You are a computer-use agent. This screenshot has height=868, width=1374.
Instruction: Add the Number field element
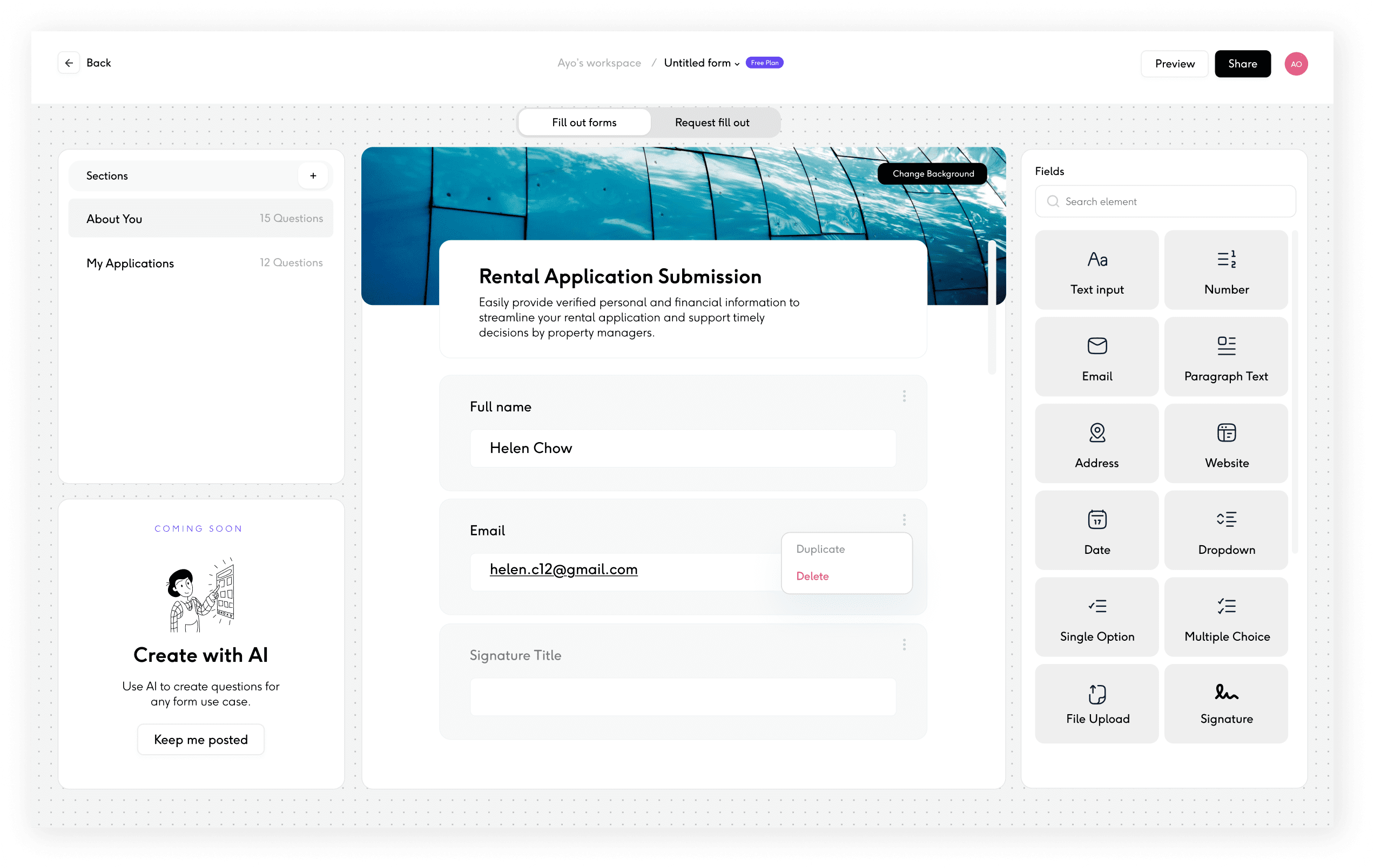tap(1225, 270)
